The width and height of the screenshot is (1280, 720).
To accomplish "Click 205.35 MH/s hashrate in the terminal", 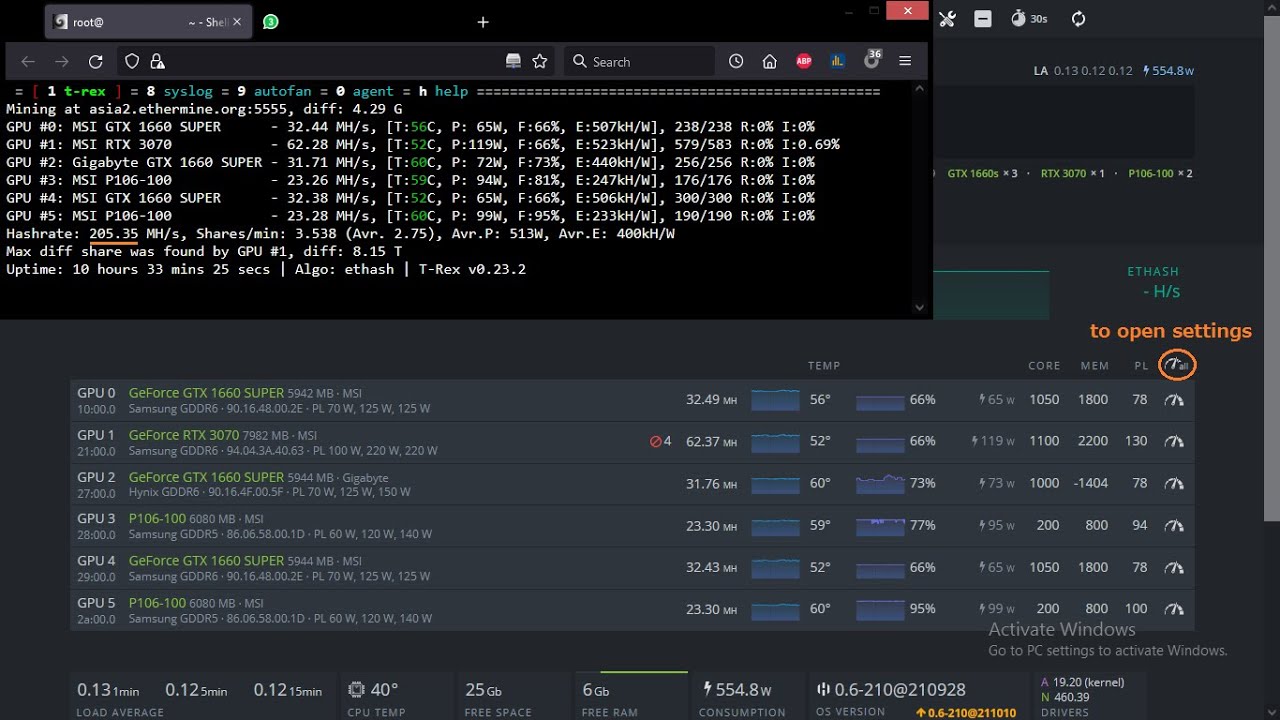I will point(113,233).
